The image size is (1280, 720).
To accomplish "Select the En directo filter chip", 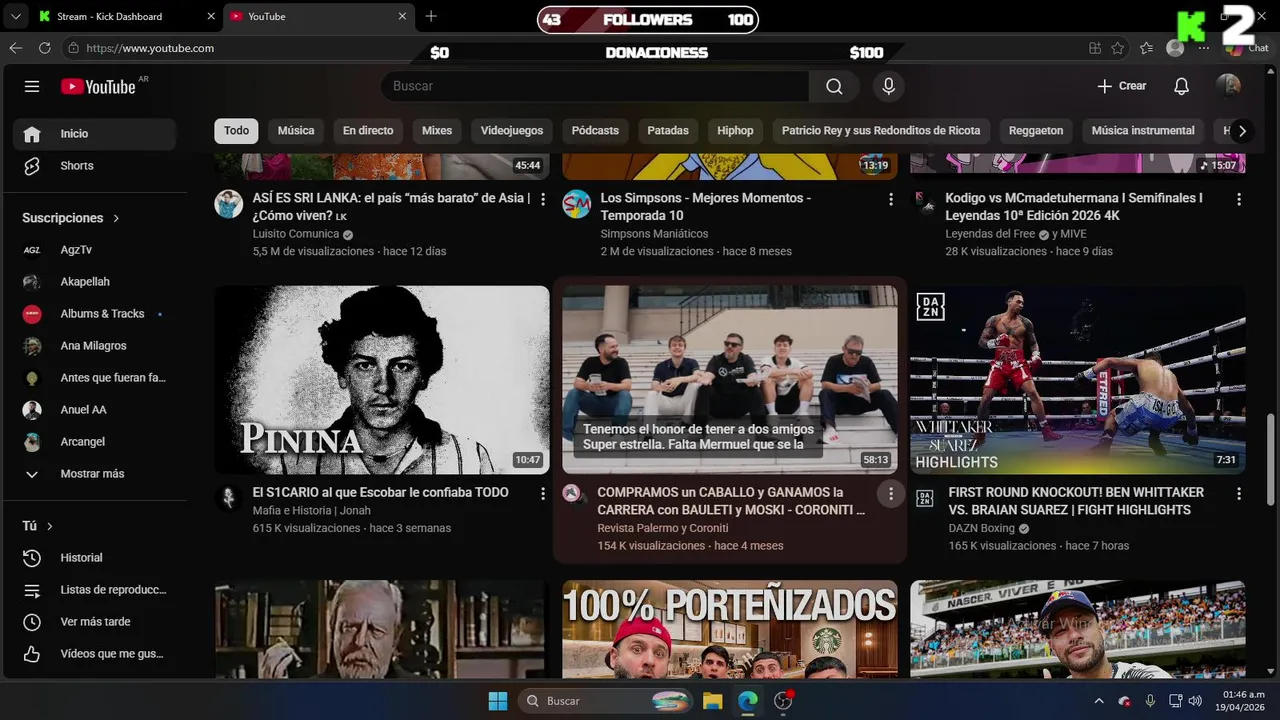I will click(x=368, y=131).
